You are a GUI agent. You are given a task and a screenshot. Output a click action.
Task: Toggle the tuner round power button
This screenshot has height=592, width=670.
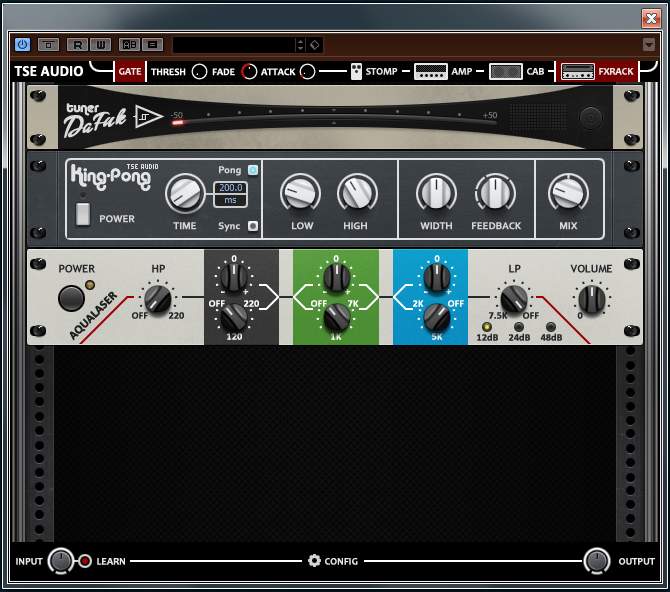coord(591,117)
